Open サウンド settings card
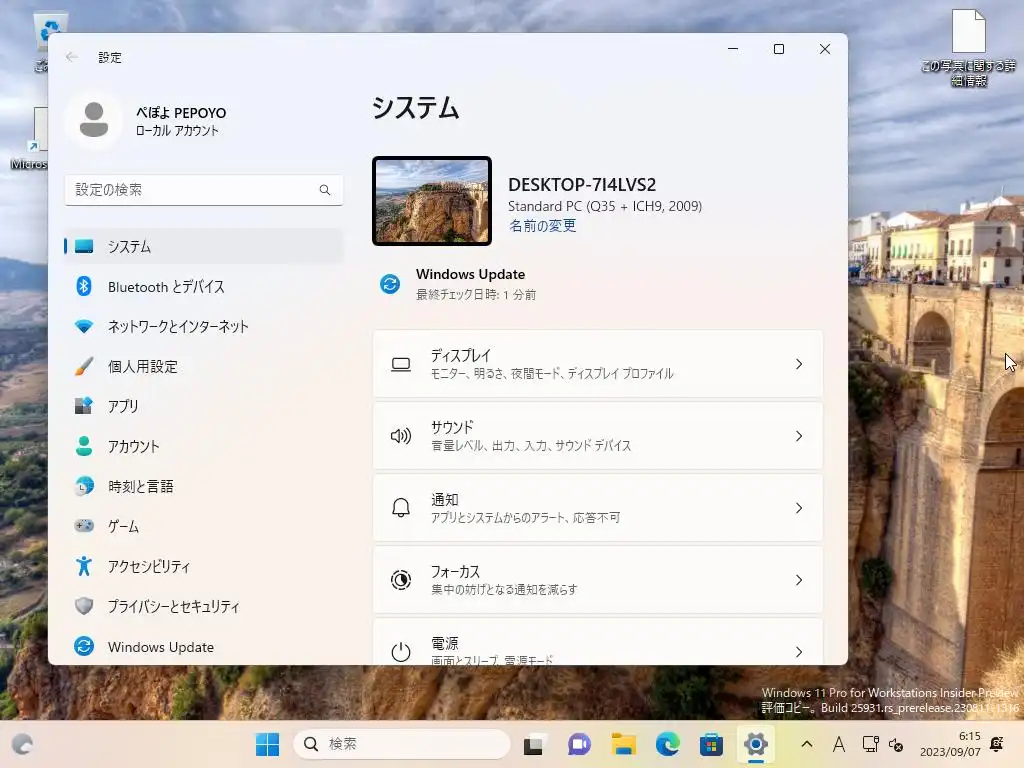Viewport: 1024px width, 768px height. tap(598, 436)
